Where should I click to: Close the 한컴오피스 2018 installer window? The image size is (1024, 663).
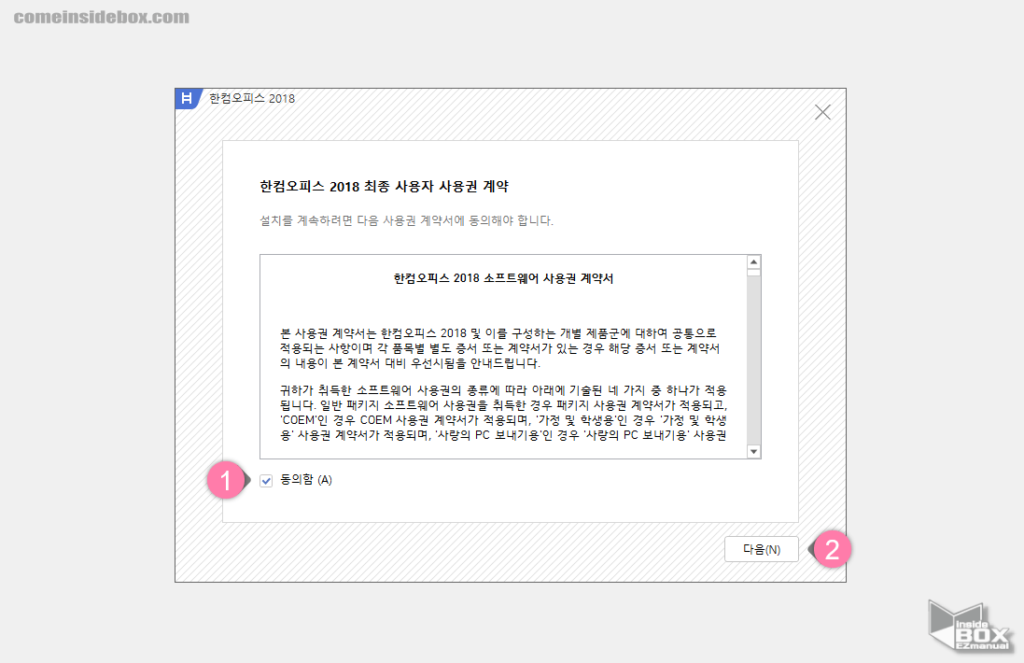(x=822, y=112)
